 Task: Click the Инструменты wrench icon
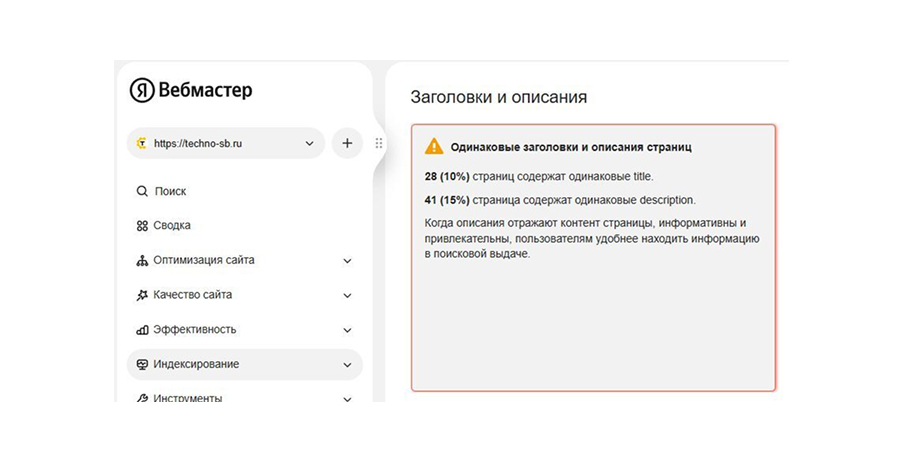[x=142, y=398]
